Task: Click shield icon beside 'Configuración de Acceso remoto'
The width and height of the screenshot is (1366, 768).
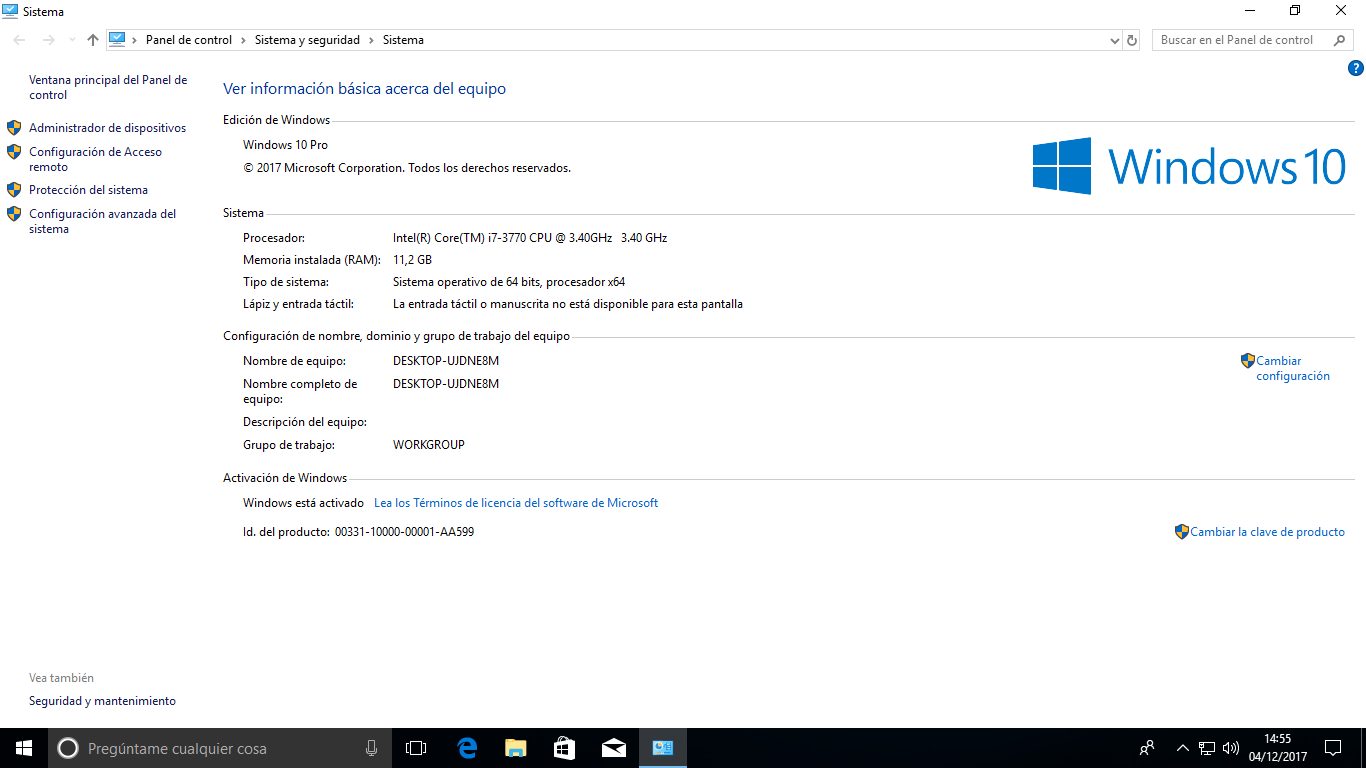Action: [14, 152]
